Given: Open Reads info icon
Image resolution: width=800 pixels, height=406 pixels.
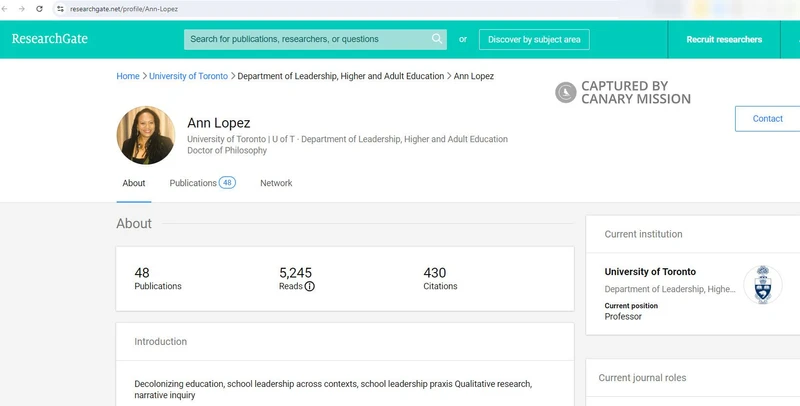Looking at the screenshot, I should point(310,286).
